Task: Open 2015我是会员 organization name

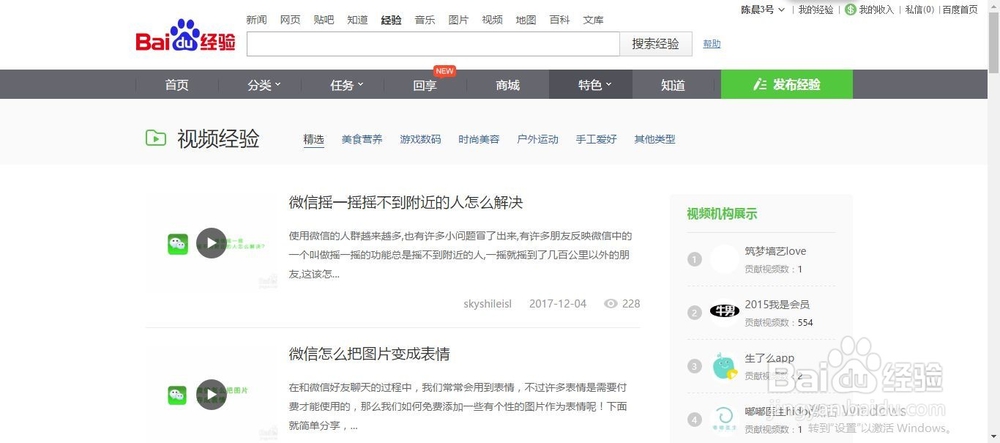Action: pos(777,305)
